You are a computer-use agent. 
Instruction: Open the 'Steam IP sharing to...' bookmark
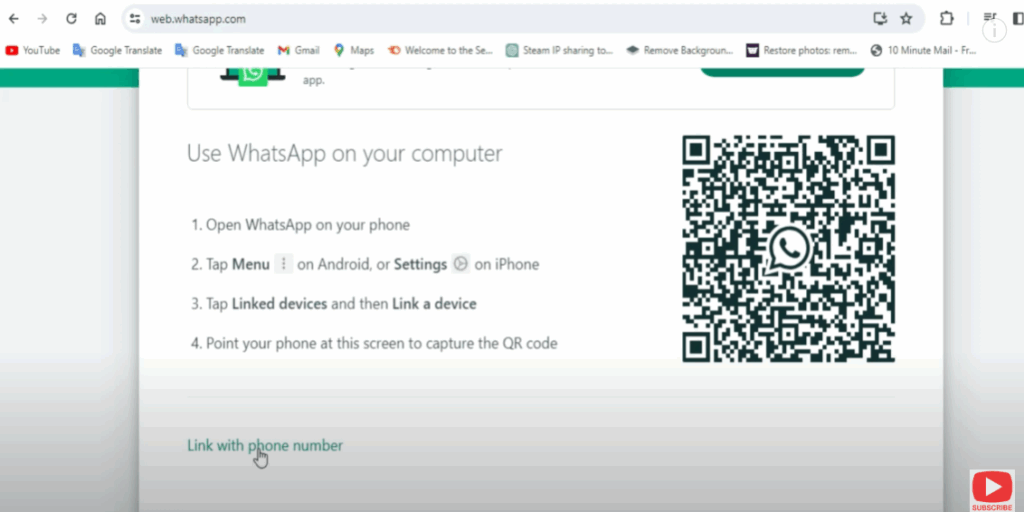[560, 50]
